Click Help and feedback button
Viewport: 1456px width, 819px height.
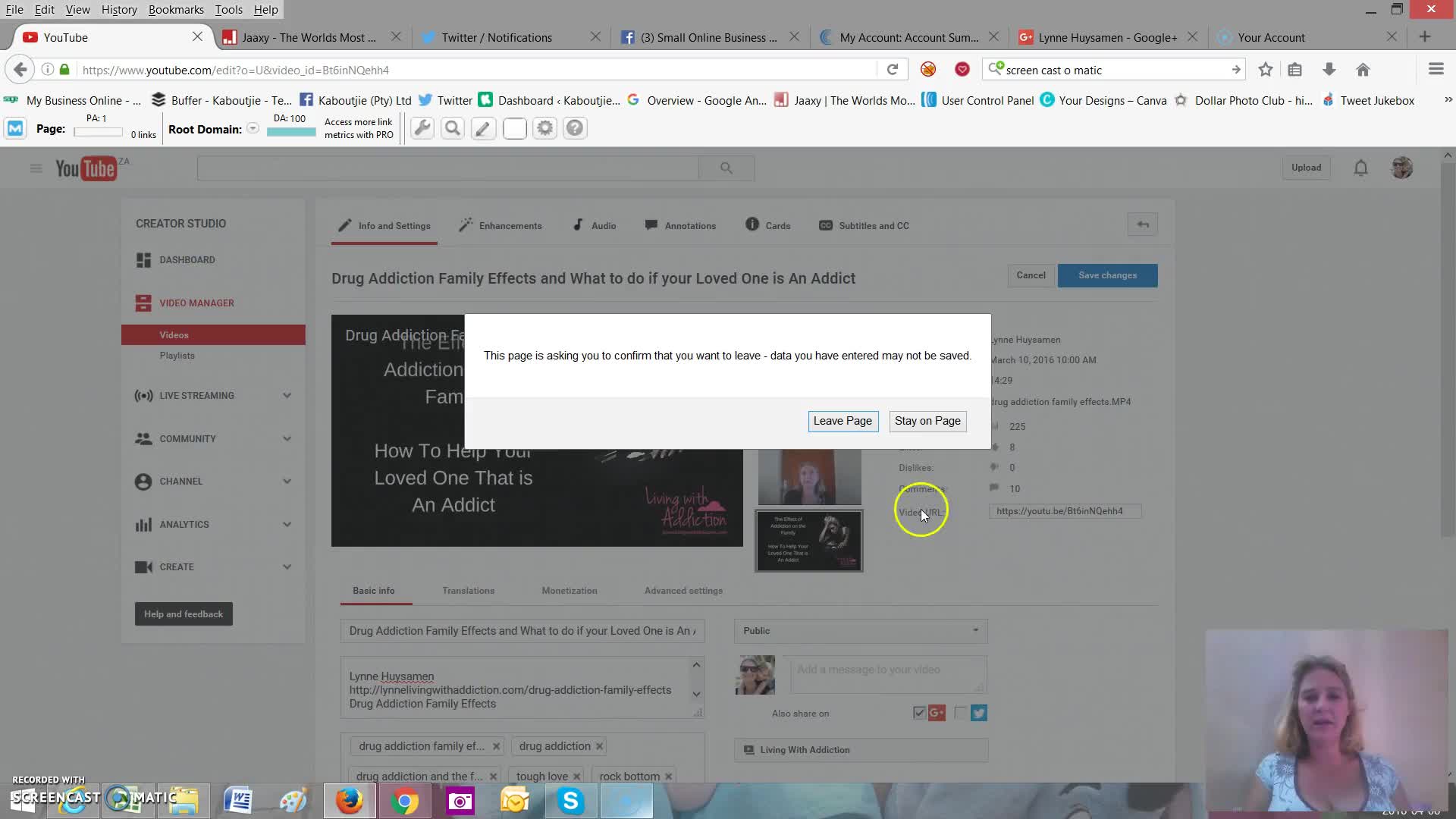coord(184,614)
